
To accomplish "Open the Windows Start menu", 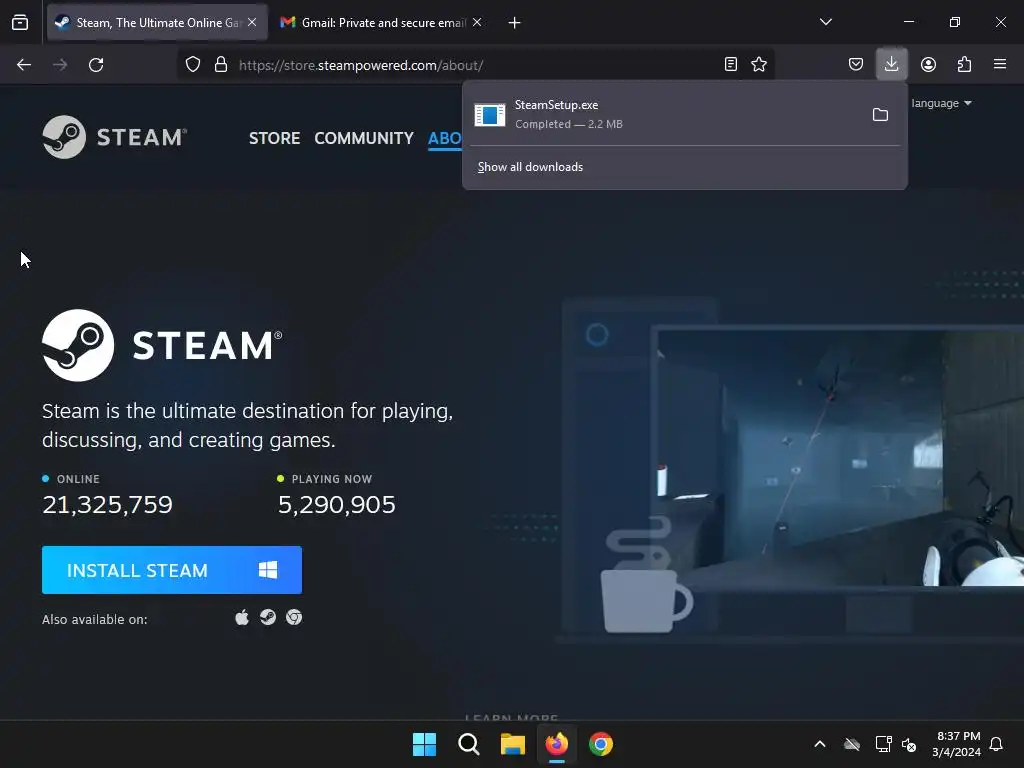I will 424,744.
